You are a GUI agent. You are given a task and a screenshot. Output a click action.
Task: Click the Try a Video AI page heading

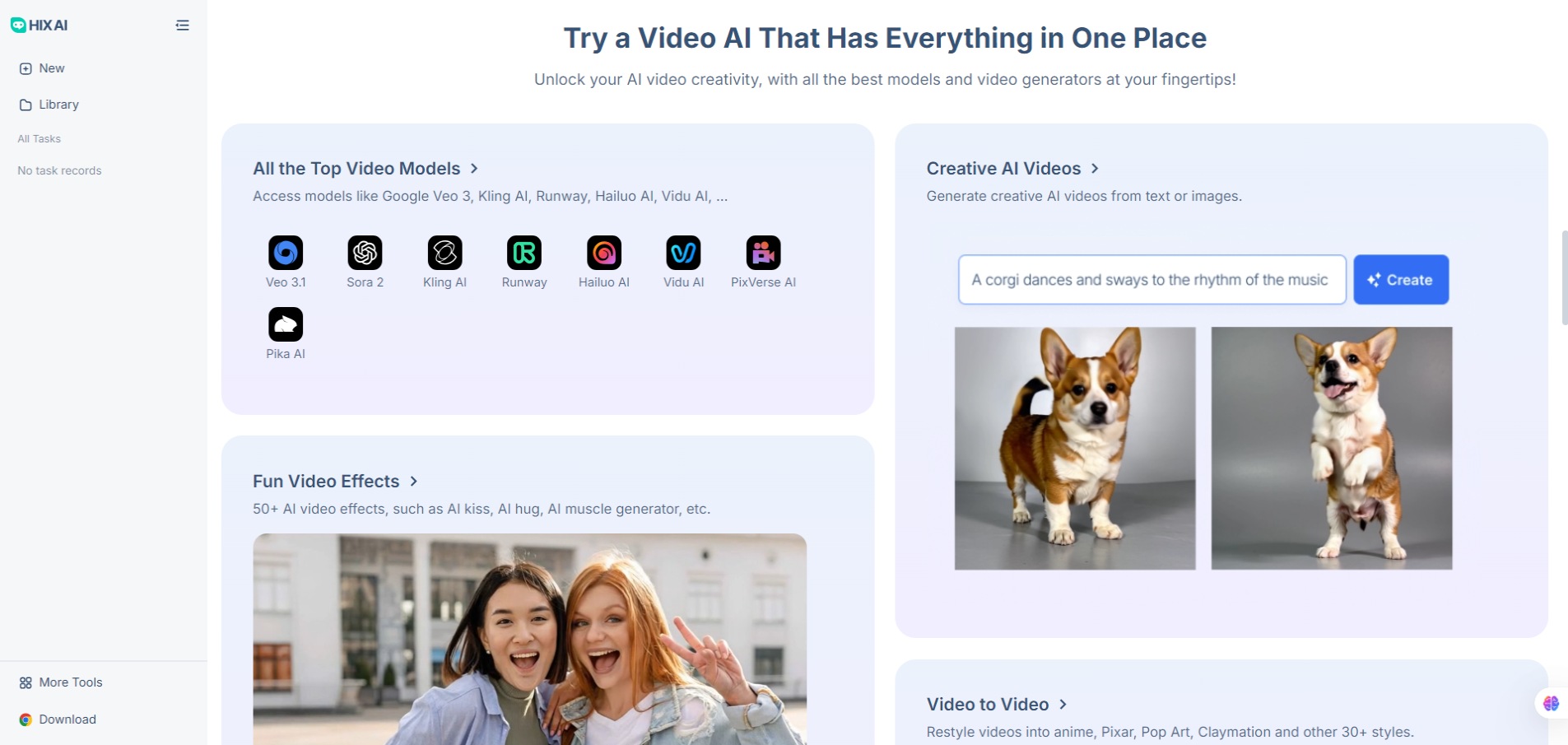(x=885, y=38)
